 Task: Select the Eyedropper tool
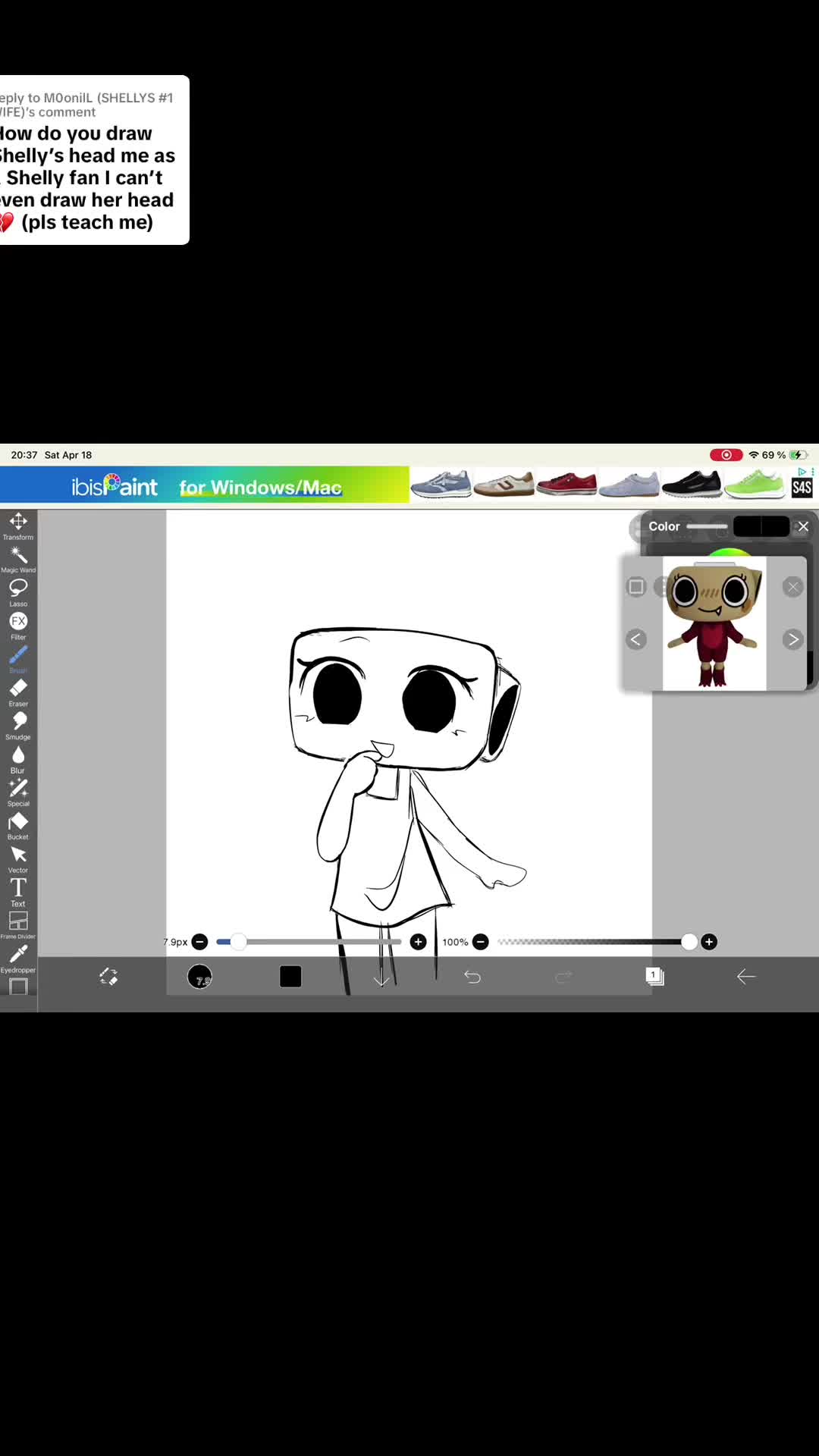18,959
